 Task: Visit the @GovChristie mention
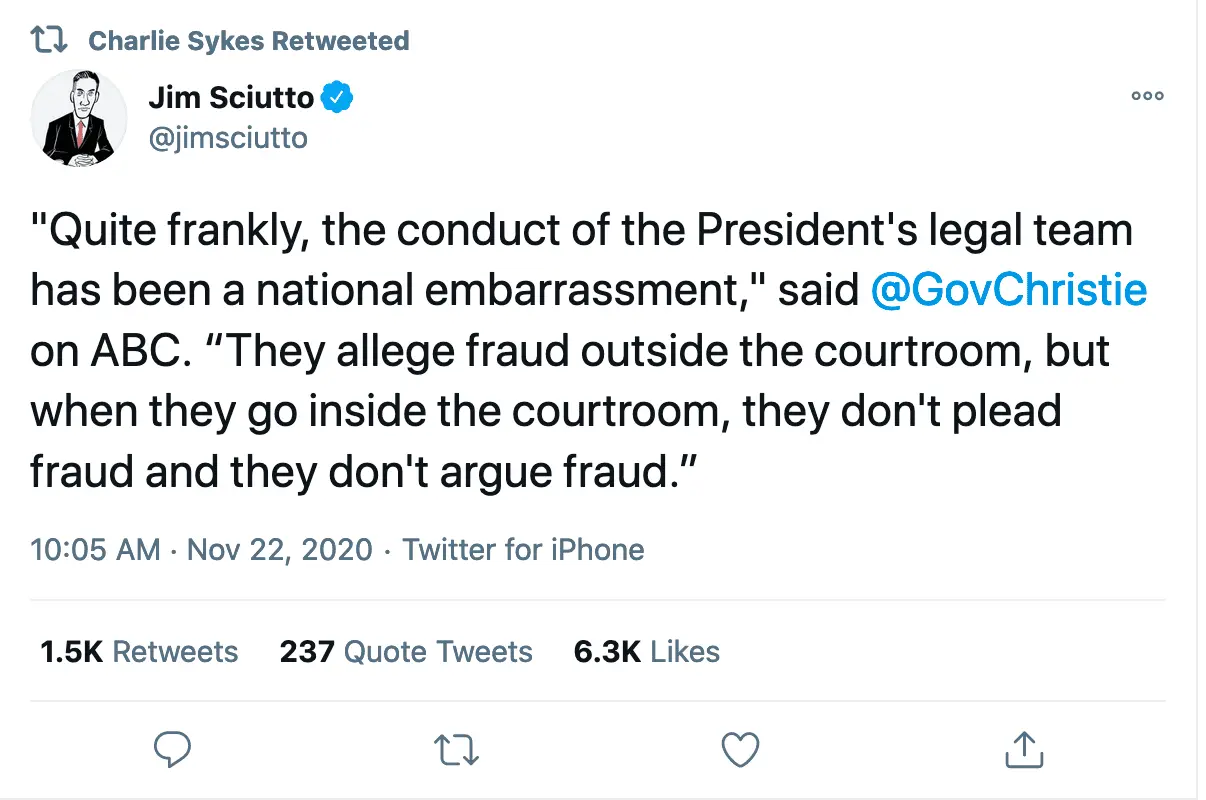point(1008,290)
